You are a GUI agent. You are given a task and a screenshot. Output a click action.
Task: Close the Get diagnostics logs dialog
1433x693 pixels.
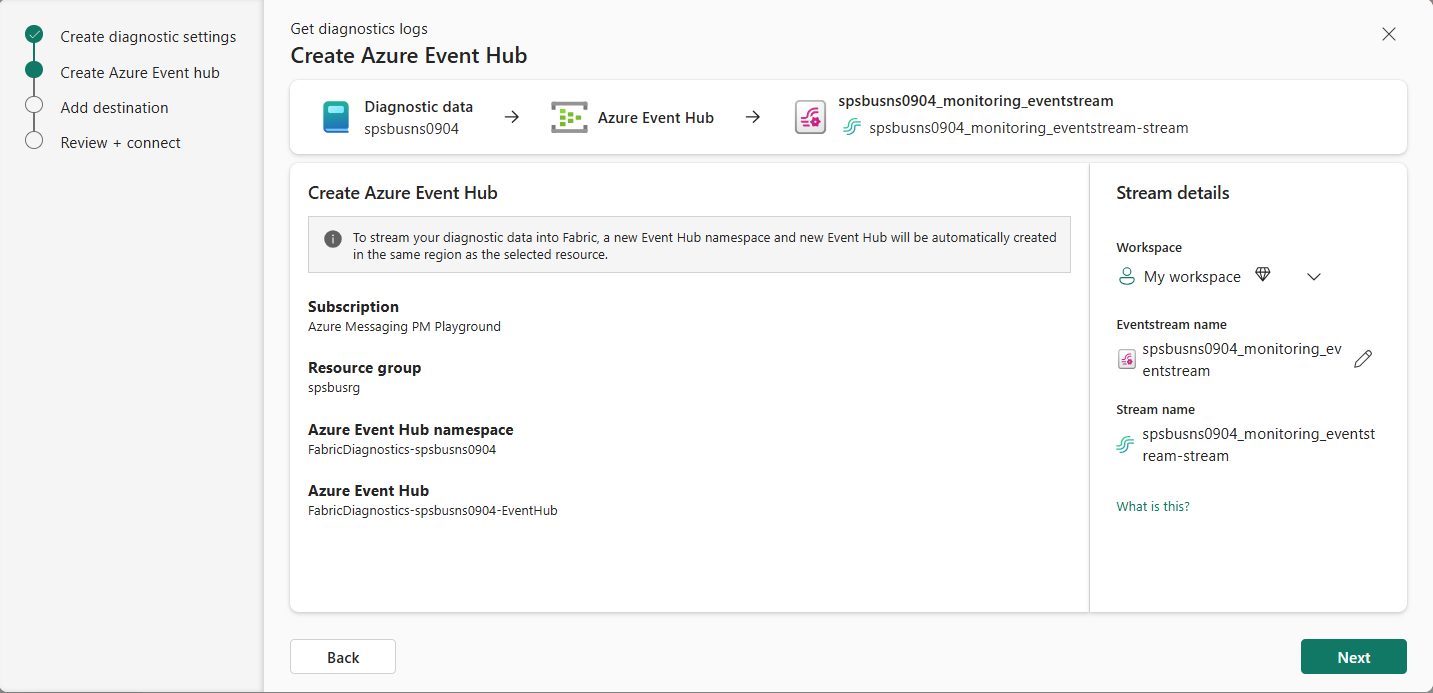(x=1388, y=34)
